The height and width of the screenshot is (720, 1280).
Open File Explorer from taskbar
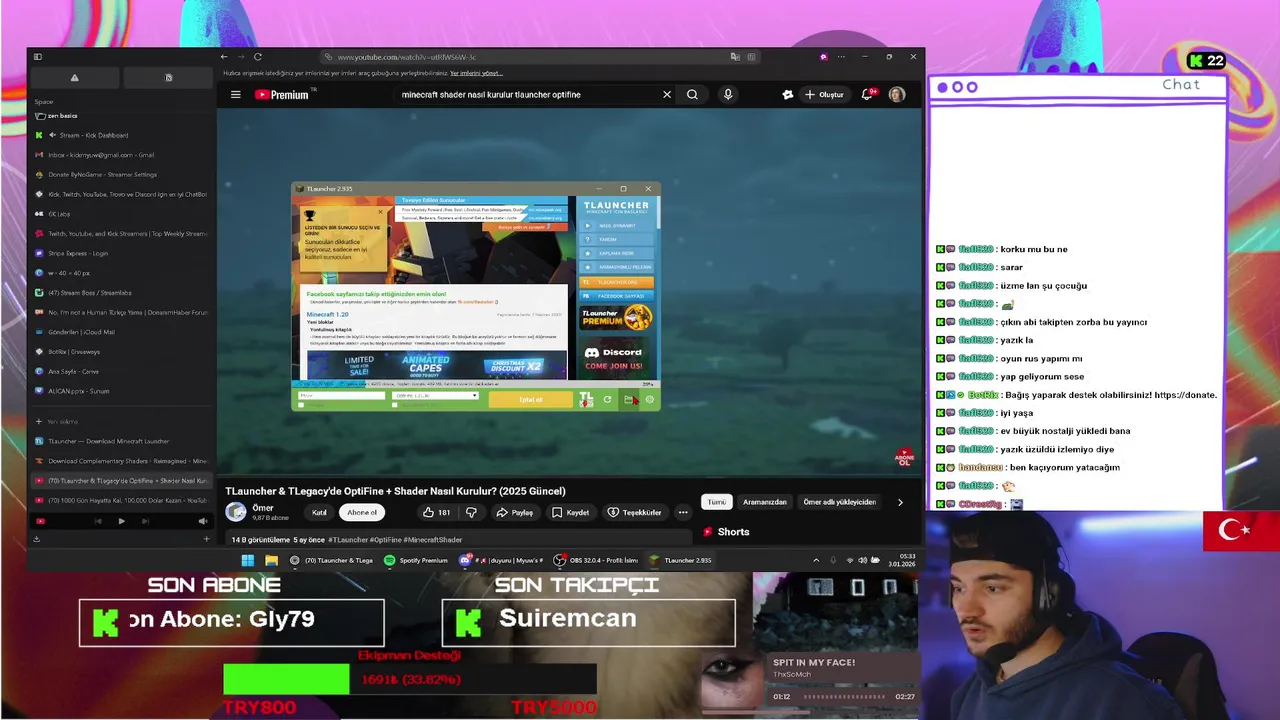click(271, 560)
